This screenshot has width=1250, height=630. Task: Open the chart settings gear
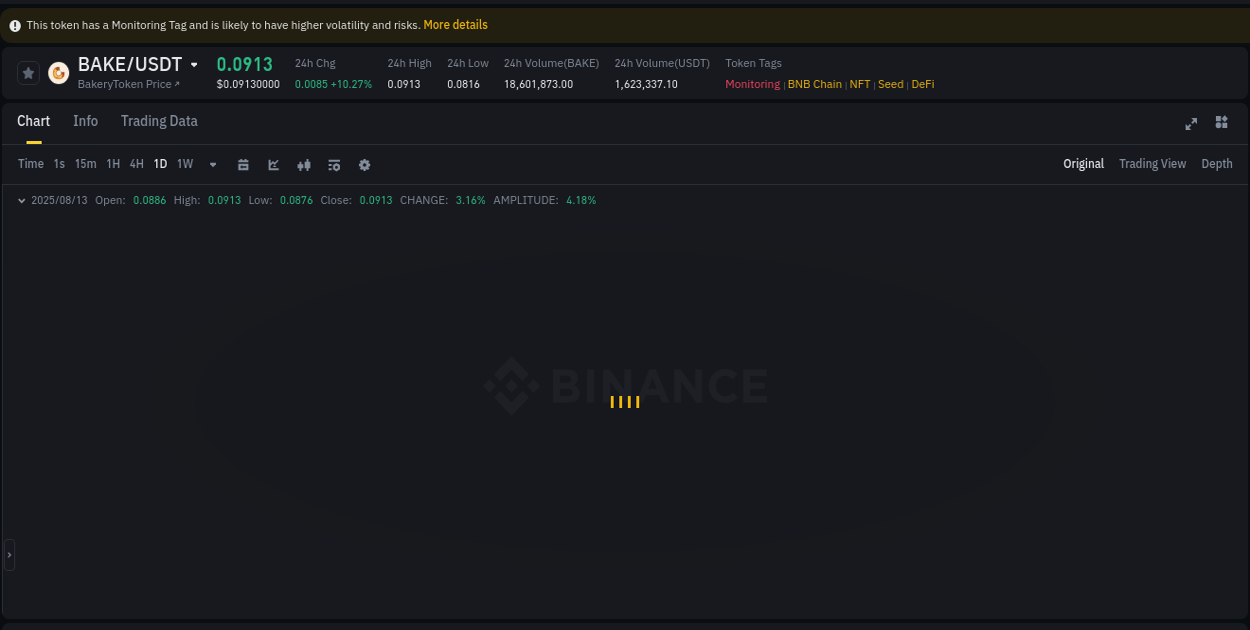click(364, 164)
